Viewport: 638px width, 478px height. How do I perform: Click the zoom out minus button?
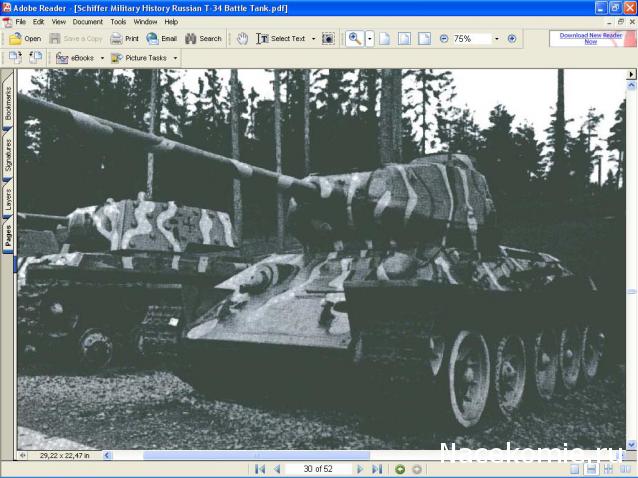click(443, 39)
